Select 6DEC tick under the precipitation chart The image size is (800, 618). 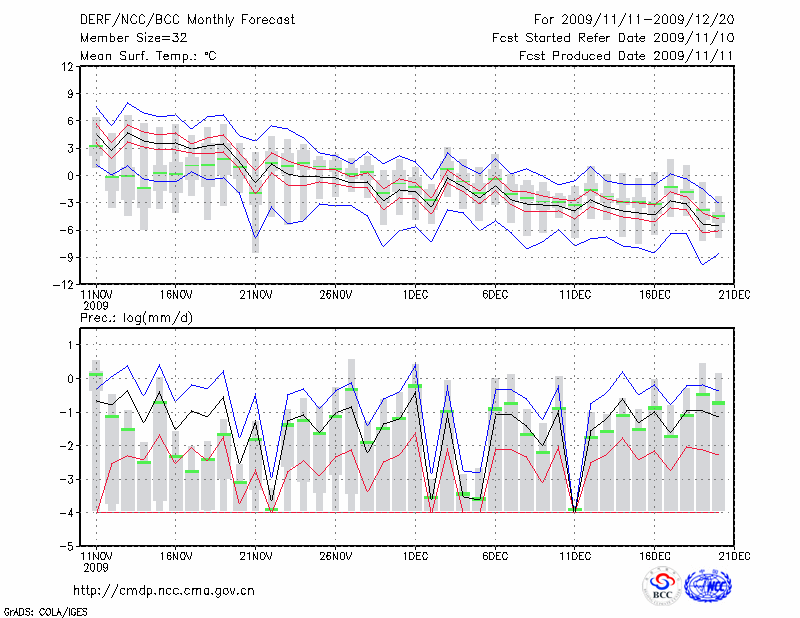point(495,555)
